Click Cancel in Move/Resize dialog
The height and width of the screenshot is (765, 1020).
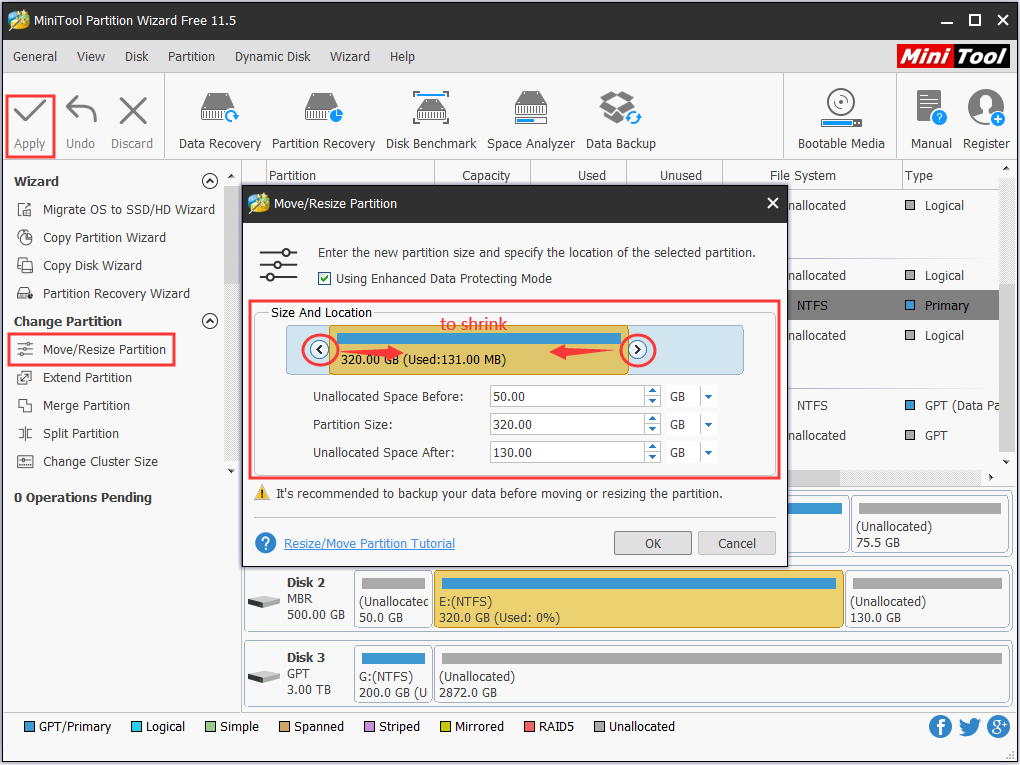736,543
